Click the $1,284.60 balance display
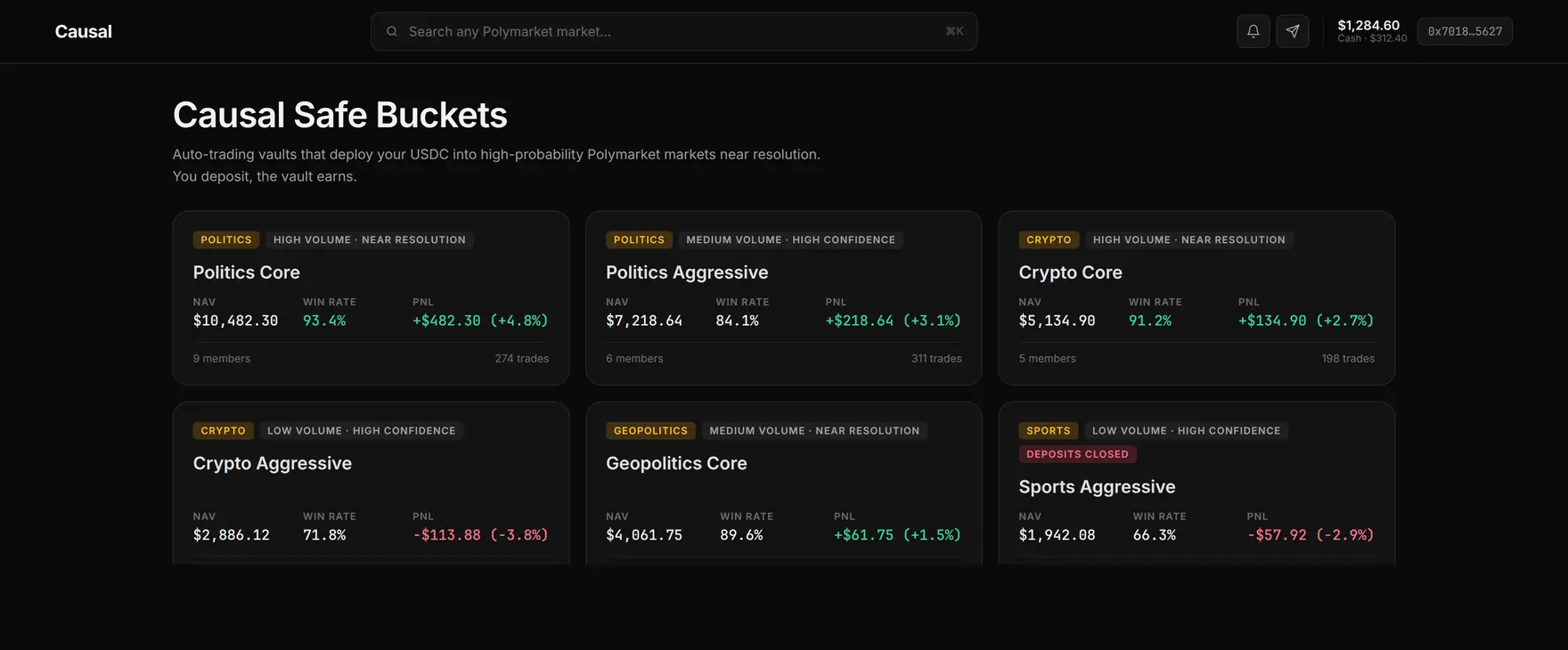This screenshot has width=1568, height=650. [x=1368, y=25]
